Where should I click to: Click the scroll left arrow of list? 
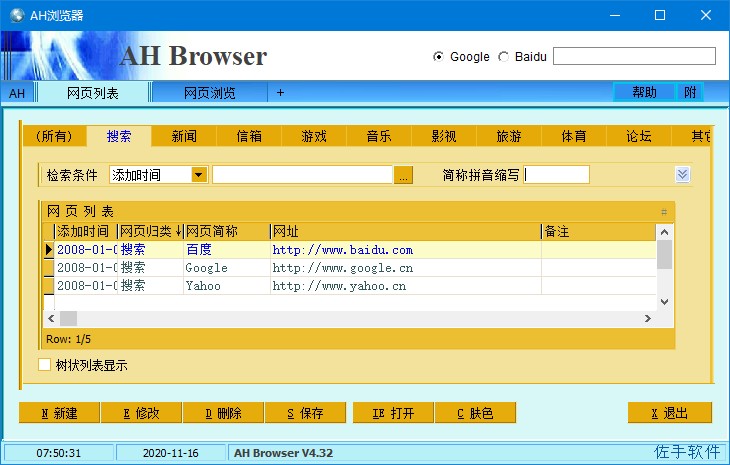51,318
